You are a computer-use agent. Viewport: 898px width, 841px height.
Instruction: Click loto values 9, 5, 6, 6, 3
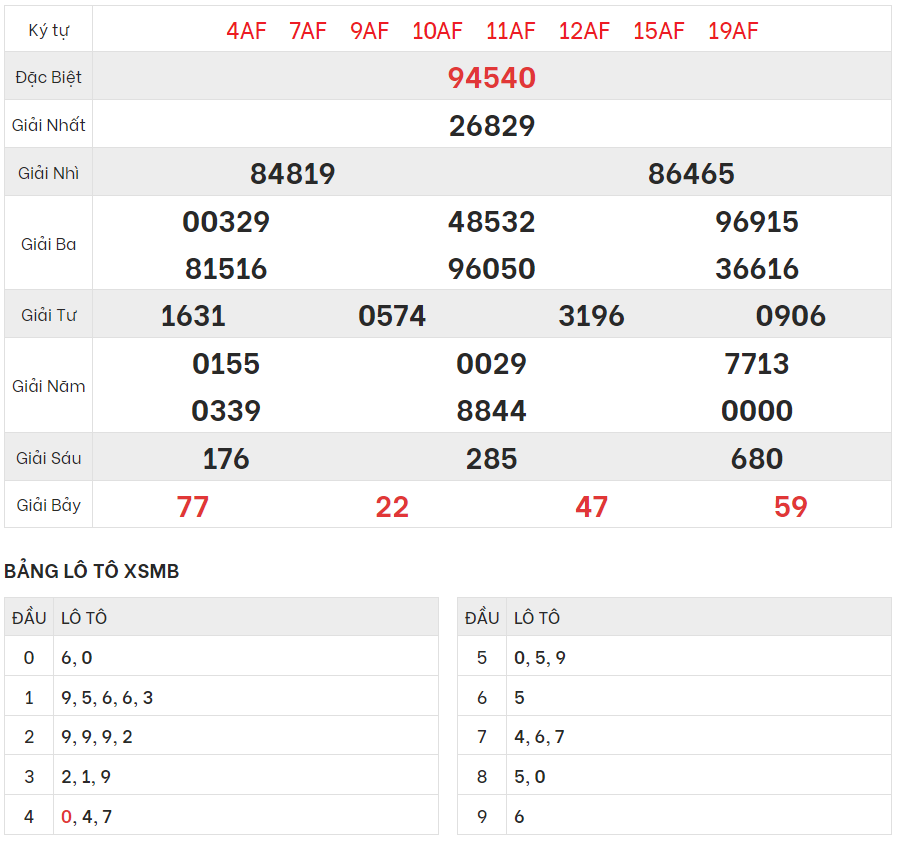(107, 698)
